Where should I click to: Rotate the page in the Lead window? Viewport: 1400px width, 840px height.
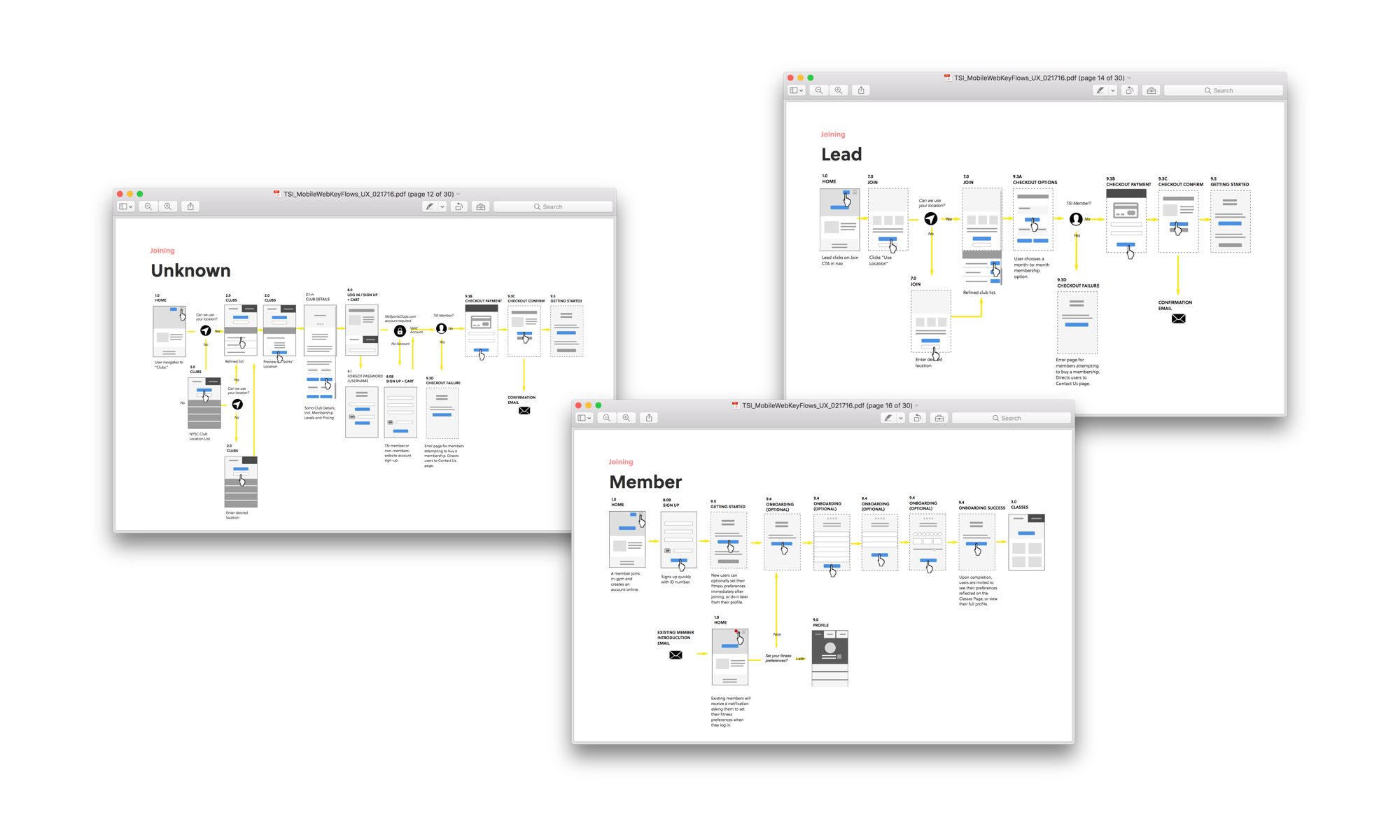(x=1129, y=90)
